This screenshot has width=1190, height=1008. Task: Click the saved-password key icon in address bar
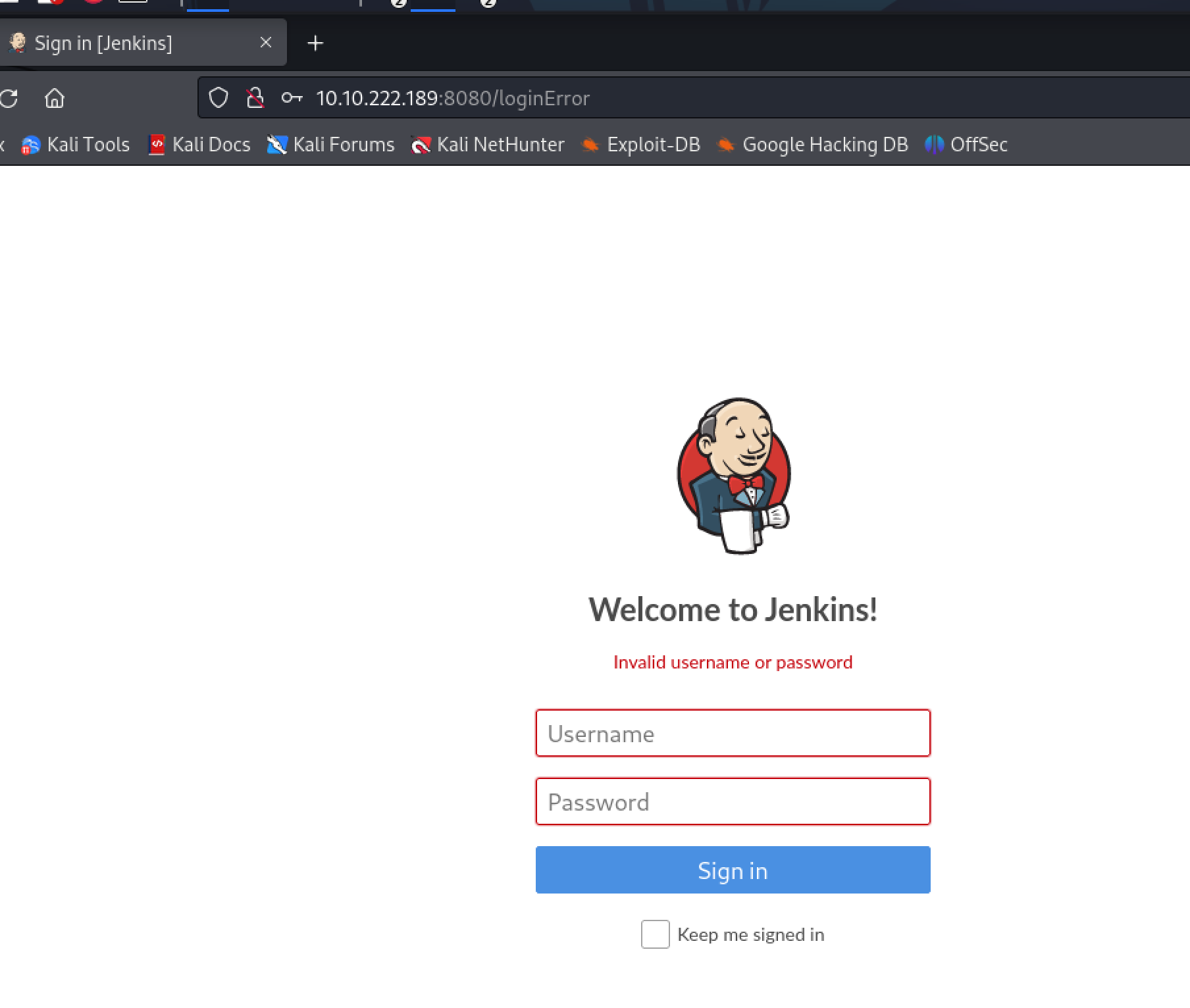click(x=292, y=98)
